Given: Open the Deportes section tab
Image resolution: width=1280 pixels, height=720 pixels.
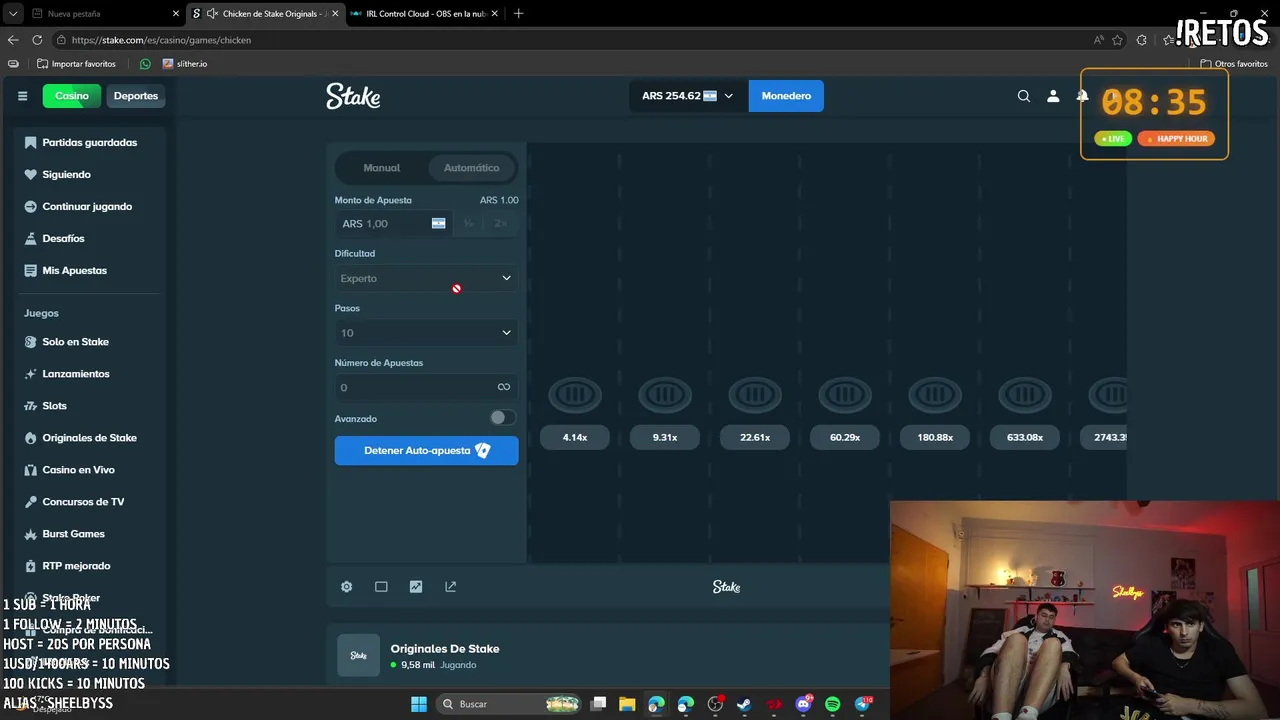Looking at the screenshot, I should pyautogui.click(x=136, y=96).
